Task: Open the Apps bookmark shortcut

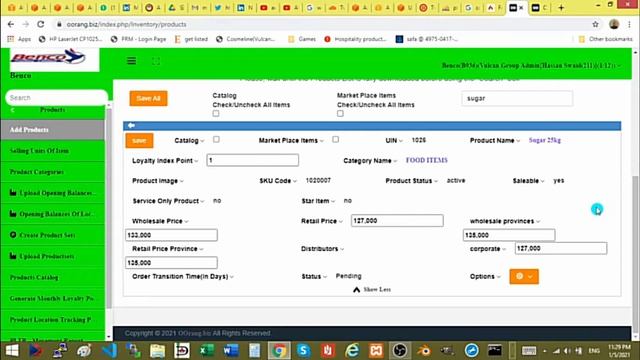Action: [x=19, y=39]
